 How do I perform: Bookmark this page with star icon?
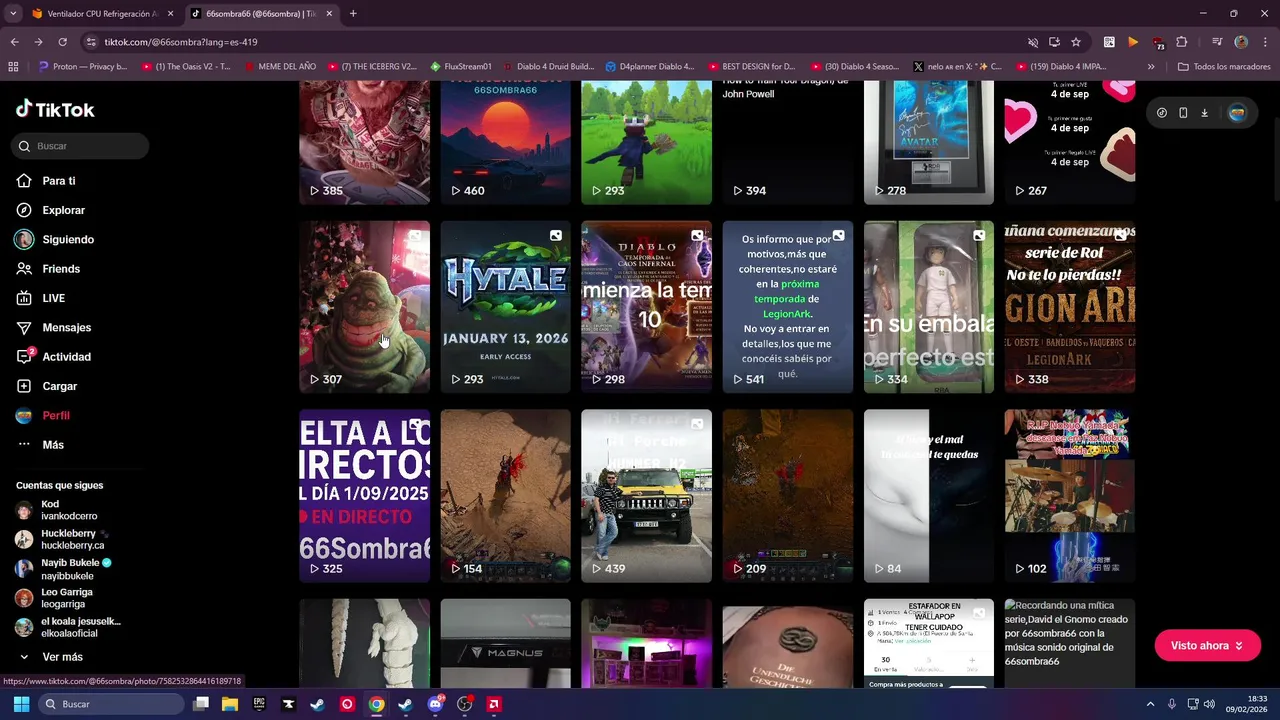1076,42
